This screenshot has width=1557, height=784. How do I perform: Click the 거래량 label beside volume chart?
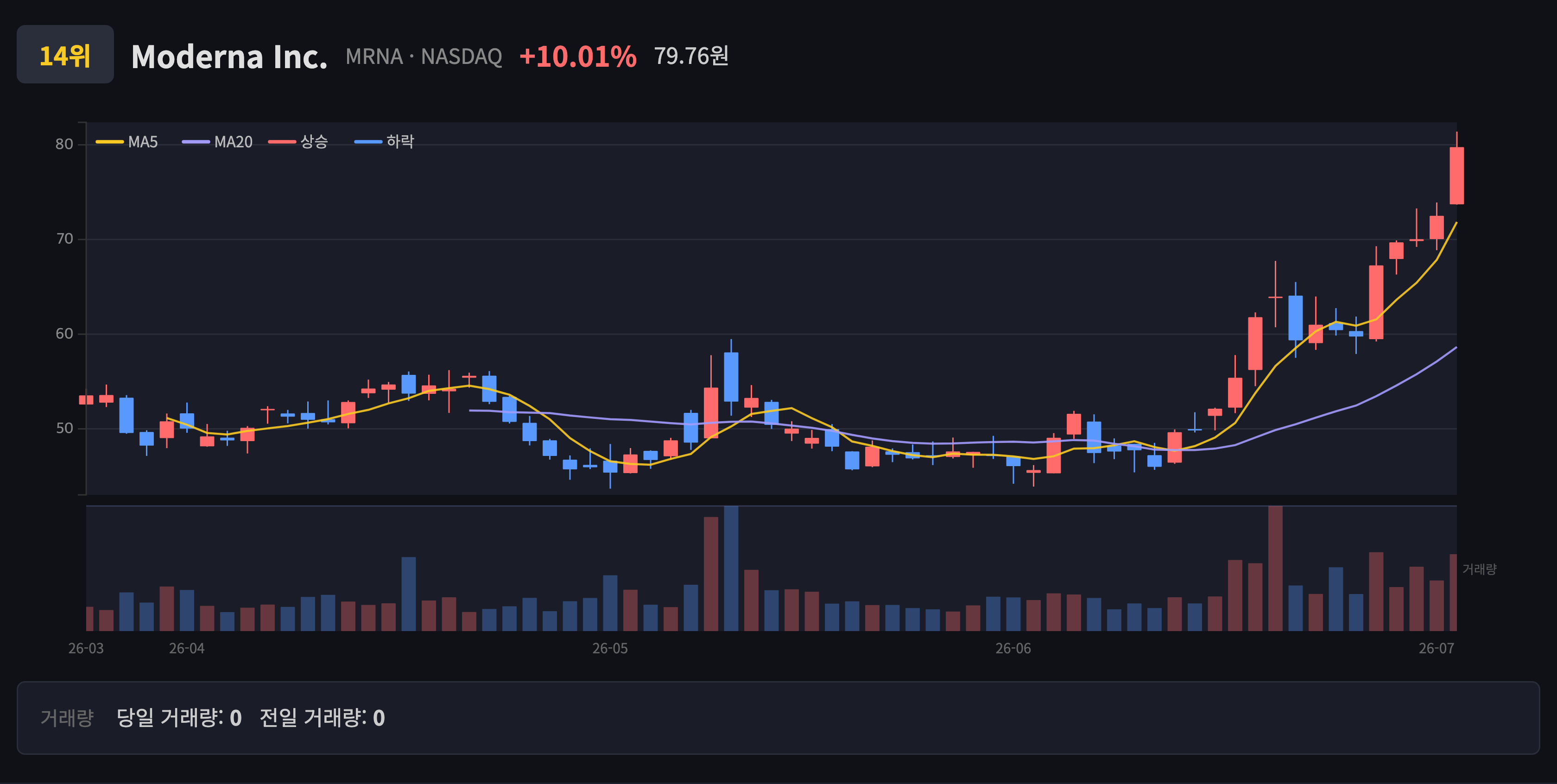(x=1479, y=569)
